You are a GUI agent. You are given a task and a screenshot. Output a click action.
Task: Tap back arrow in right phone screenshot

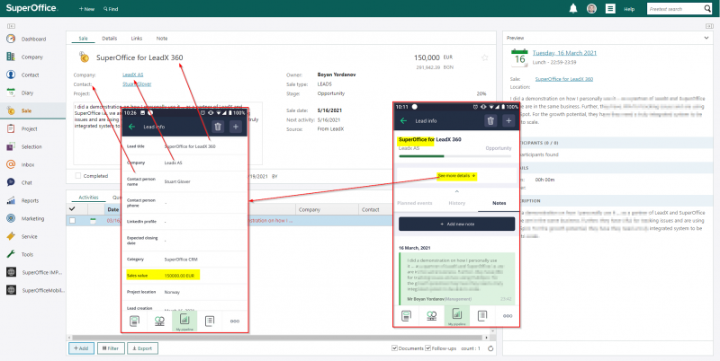[404, 121]
